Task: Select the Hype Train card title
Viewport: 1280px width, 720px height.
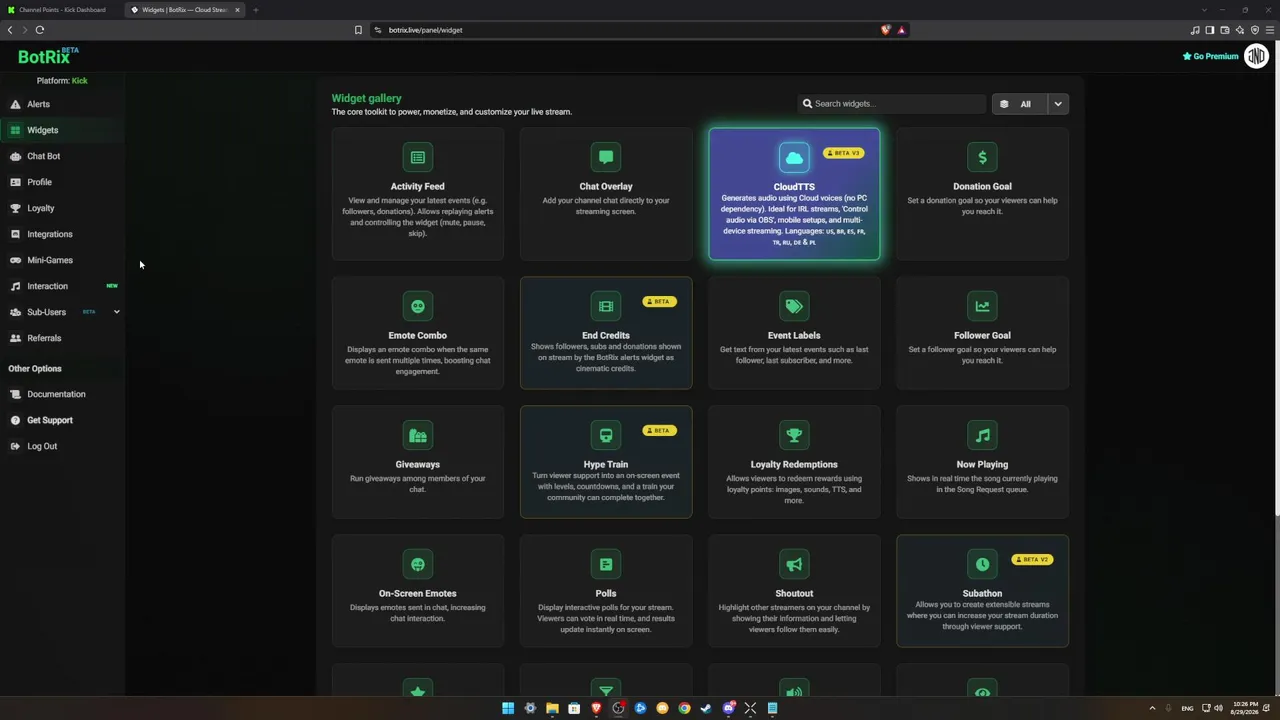Action: point(606,464)
